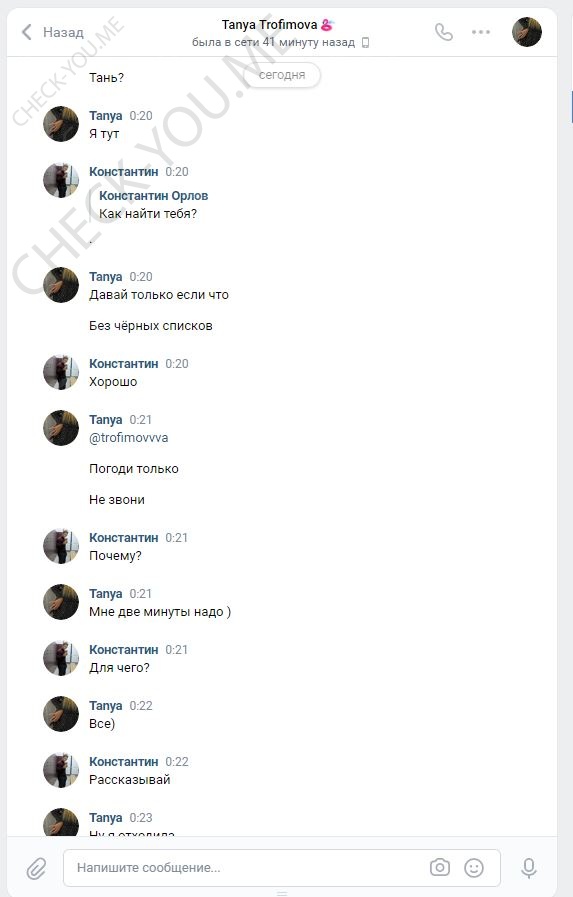Click the mobile device icon by the last-seen status
This screenshot has width=573, height=897.
(365, 42)
